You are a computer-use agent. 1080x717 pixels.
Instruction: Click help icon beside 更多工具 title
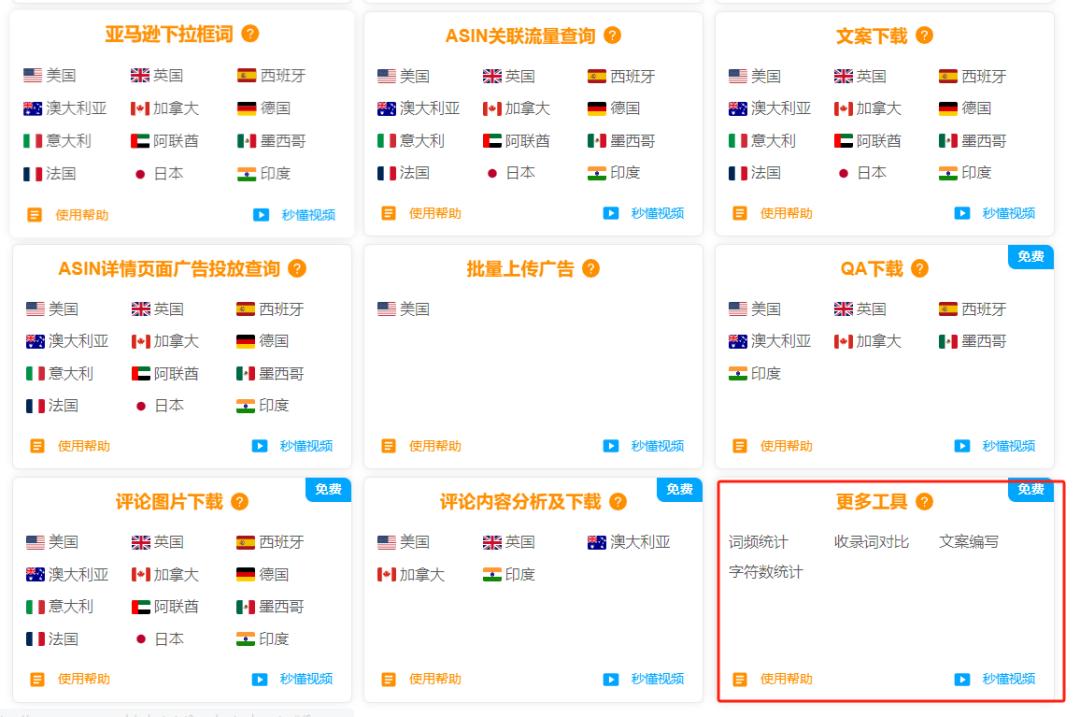coord(924,501)
